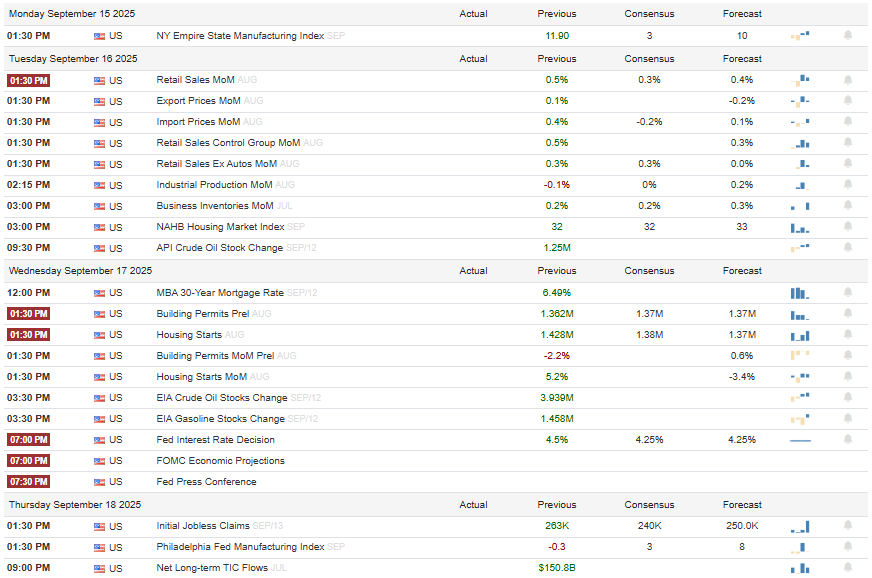Toggle alert bell for Retail Sales MoM
Image resolution: width=872 pixels, height=578 pixels.
point(848,80)
